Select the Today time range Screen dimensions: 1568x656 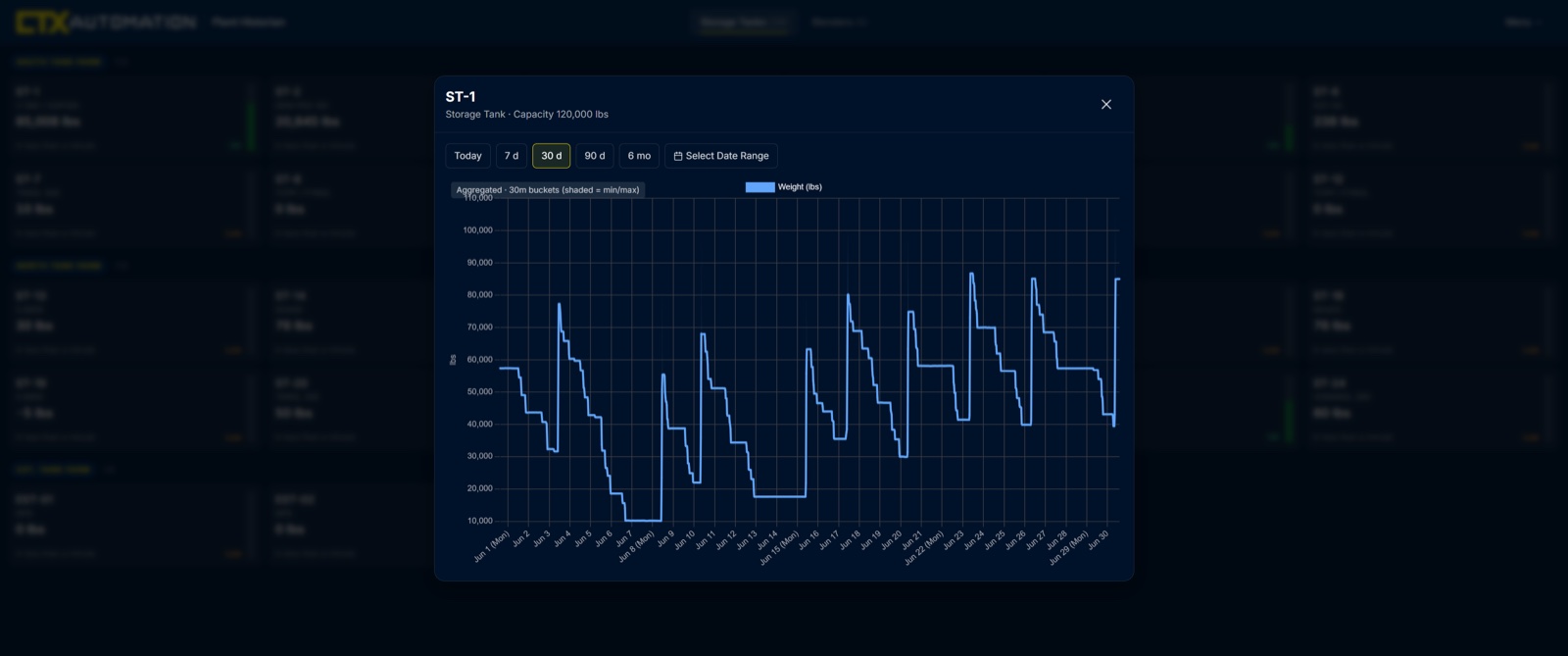point(467,156)
